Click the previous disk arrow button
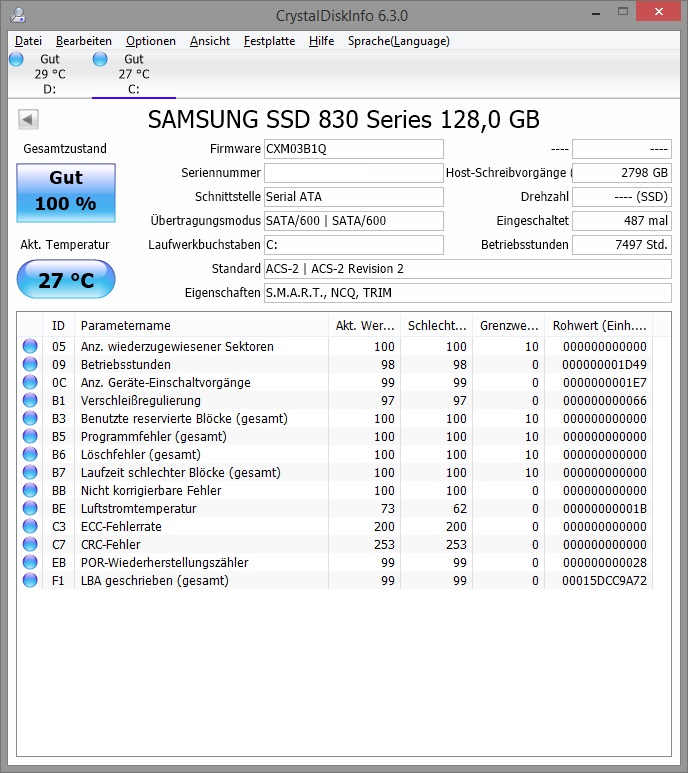Image resolution: width=688 pixels, height=773 pixels. (28, 119)
